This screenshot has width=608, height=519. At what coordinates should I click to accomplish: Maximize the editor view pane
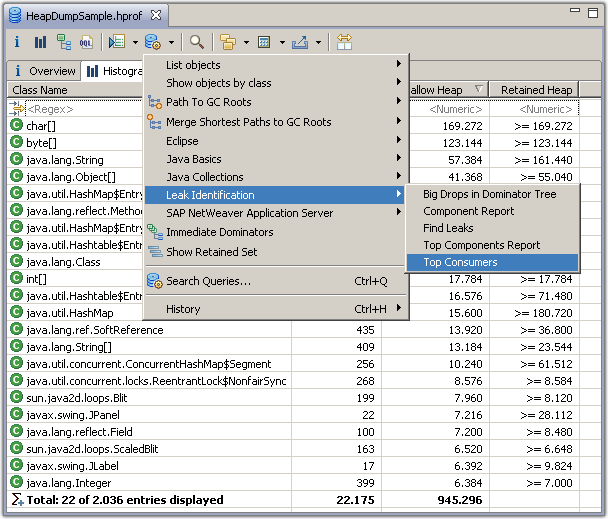pos(593,13)
